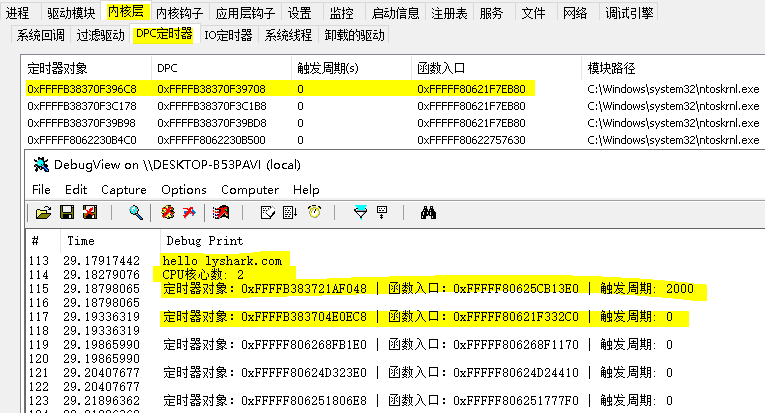Select the 系统线程 sub-tab
Screen dimensions: 765x413
[288, 35]
